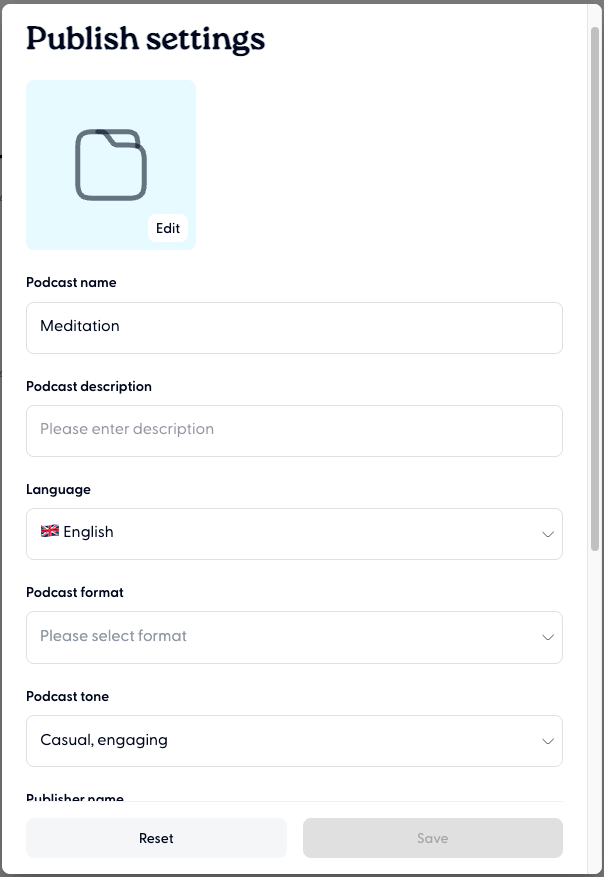The height and width of the screenshot is (877, 604).
Task: Click the 'Language' field label
Action: pyautogui.click(x=58, y=490)
